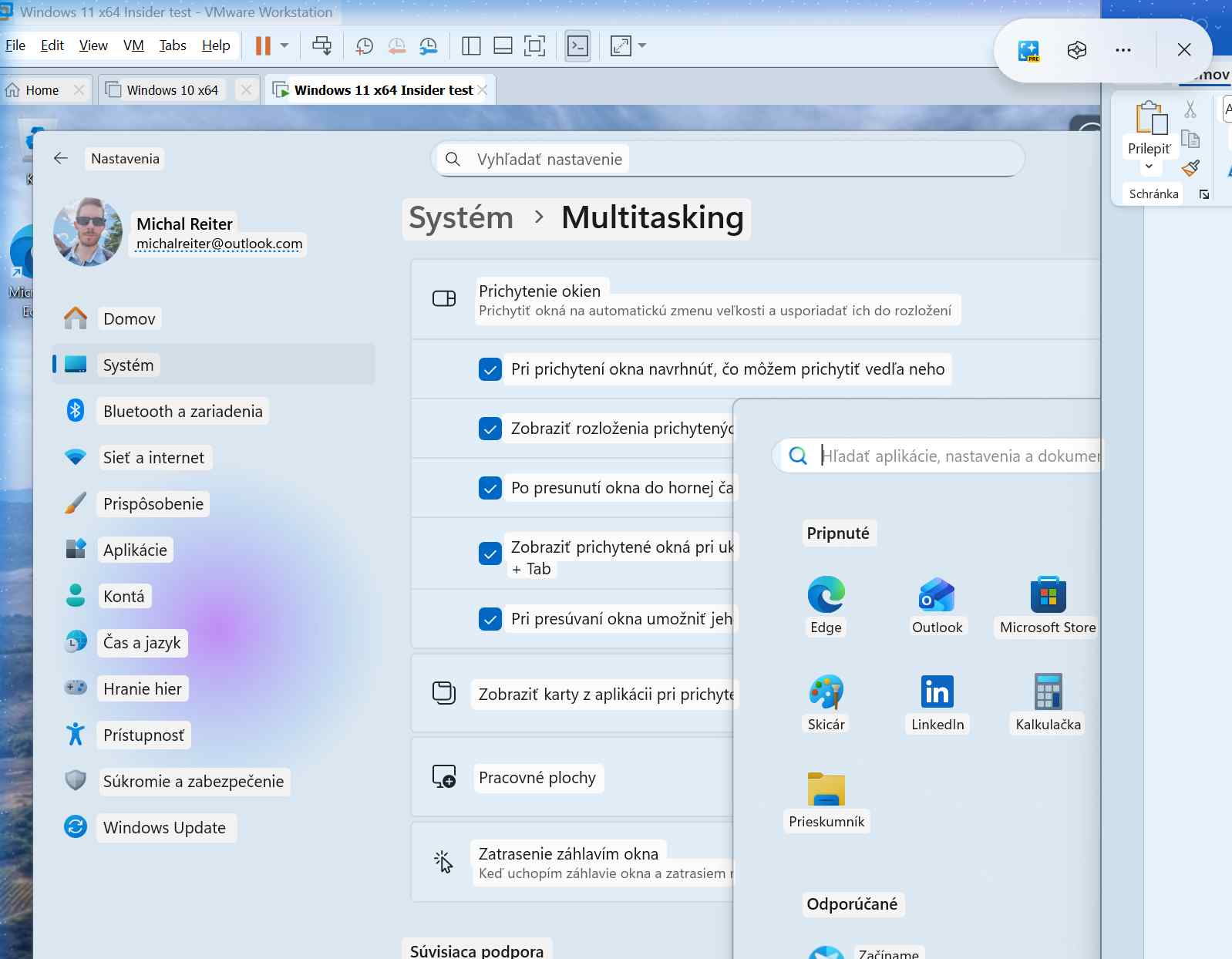1232x959 pixels.
Task: Pause the virtual machine with the orange button
Action: click(263, 46)
